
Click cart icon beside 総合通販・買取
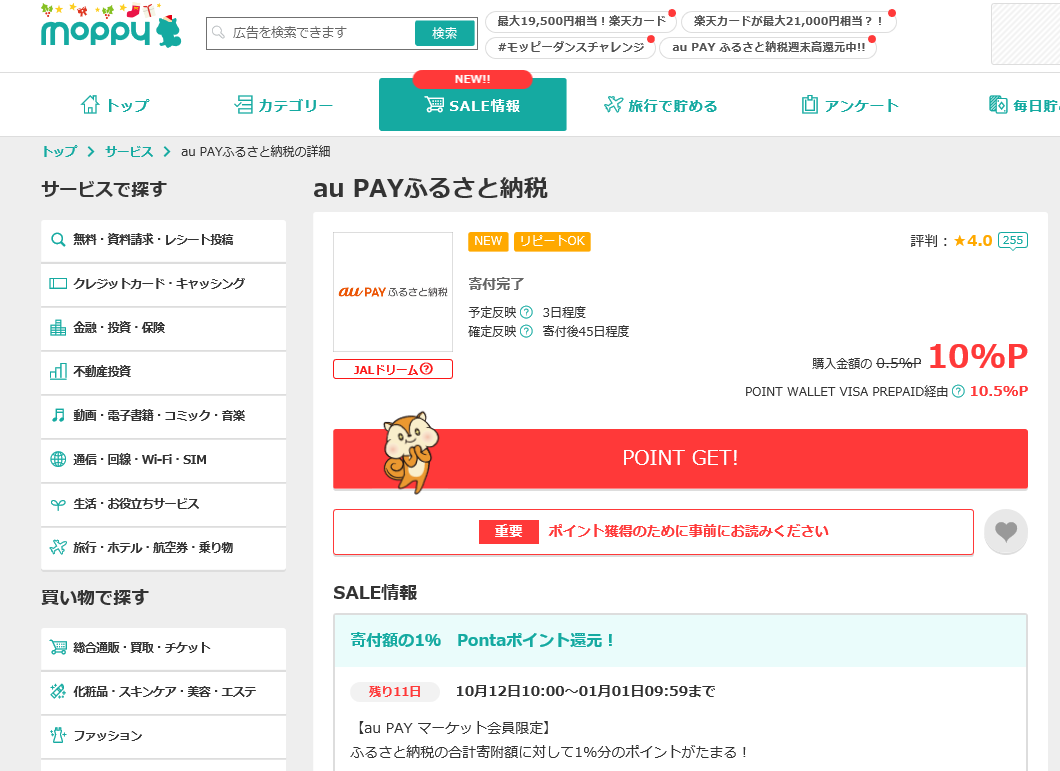[58, 647]
